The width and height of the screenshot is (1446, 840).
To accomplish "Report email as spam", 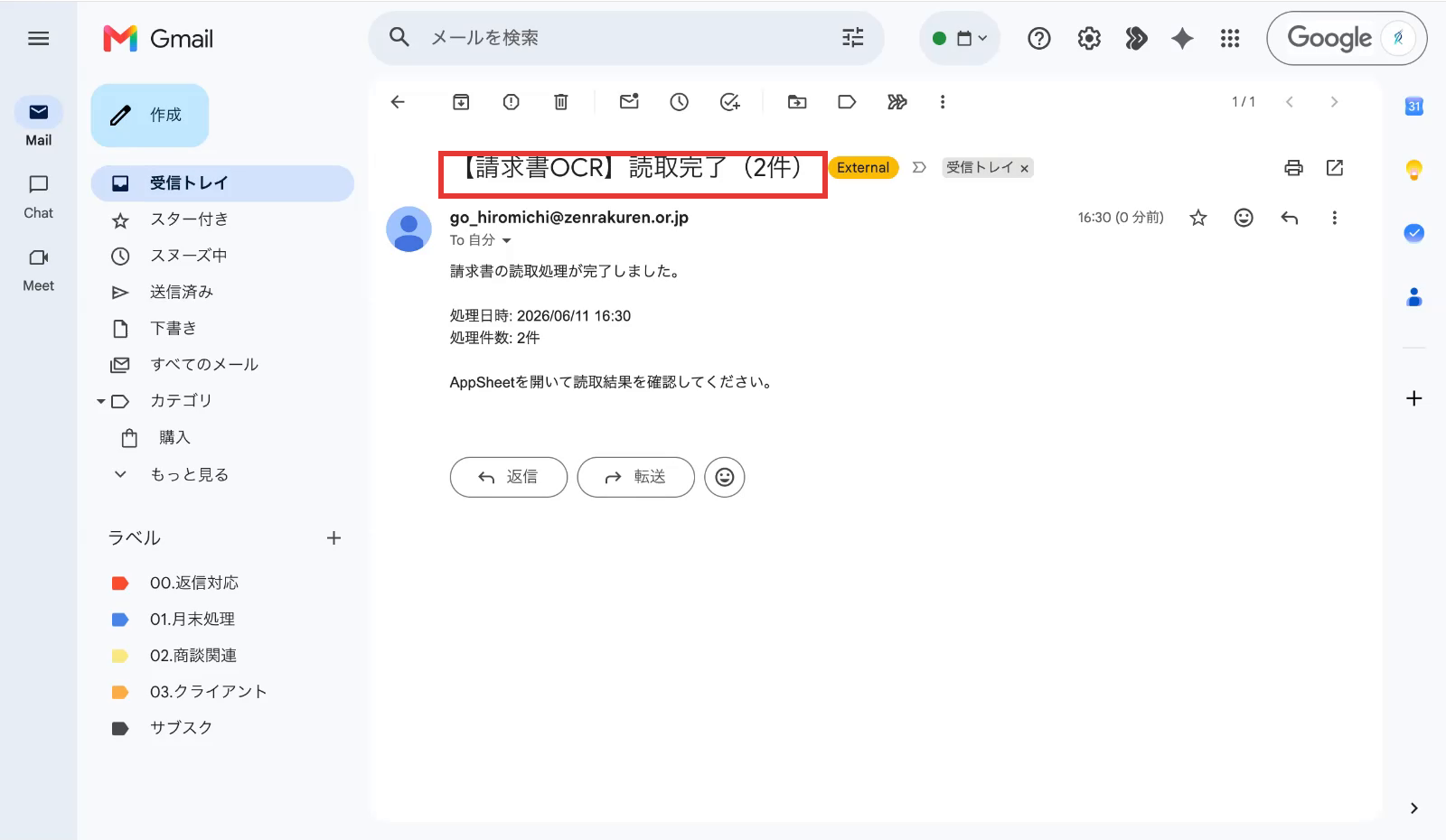I will [511, 102].
